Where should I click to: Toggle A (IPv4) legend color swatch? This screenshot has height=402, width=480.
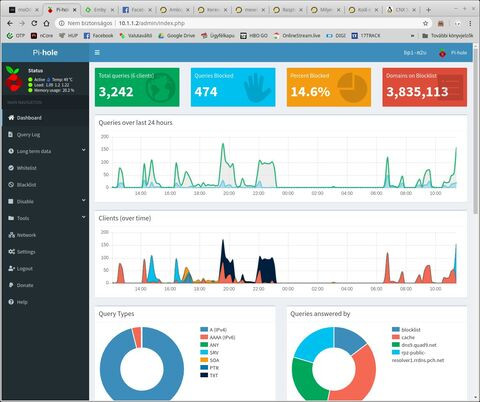(x=204, y=329)
